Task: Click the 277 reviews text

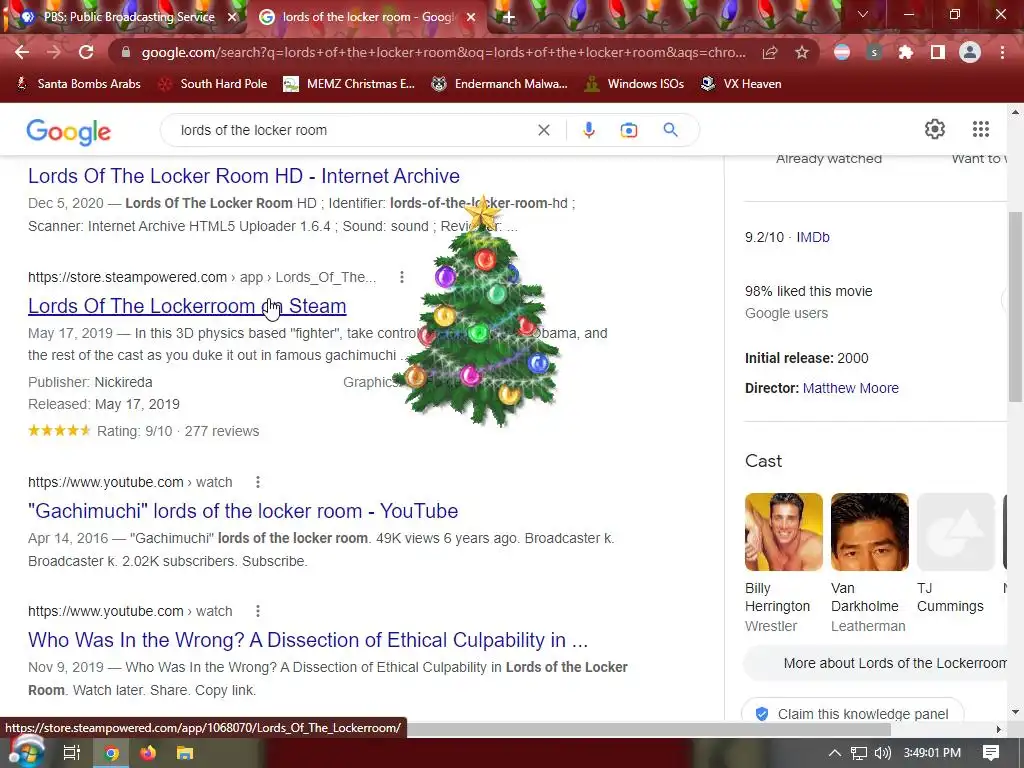Action: (x=221, y=431)
